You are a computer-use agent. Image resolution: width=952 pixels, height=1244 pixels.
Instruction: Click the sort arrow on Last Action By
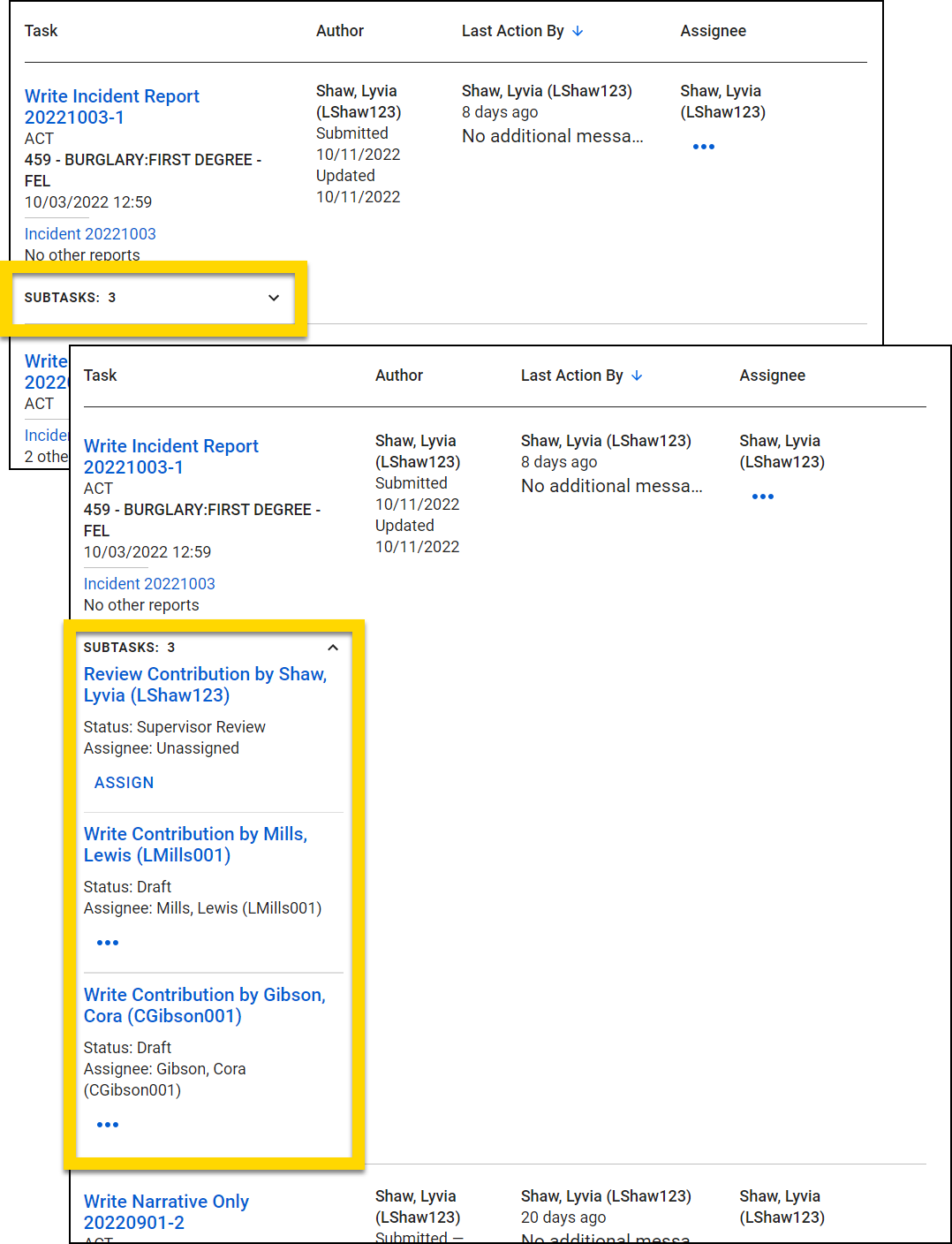578,31
